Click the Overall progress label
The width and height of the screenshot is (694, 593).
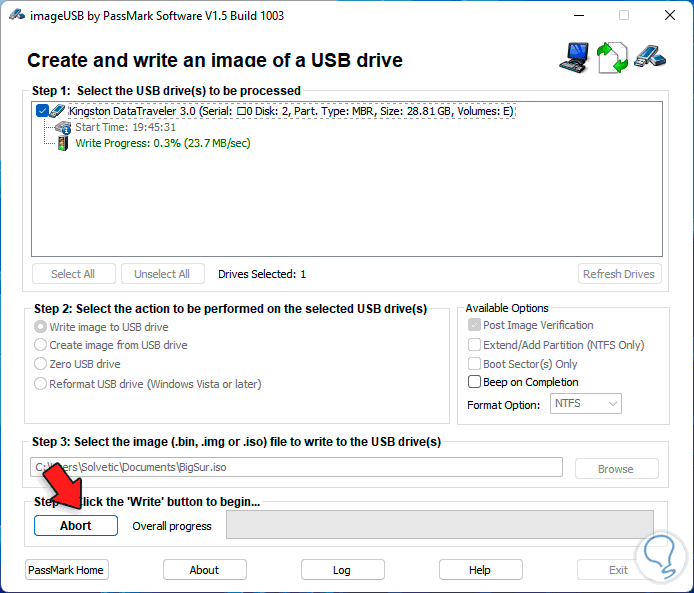point(172,526)
